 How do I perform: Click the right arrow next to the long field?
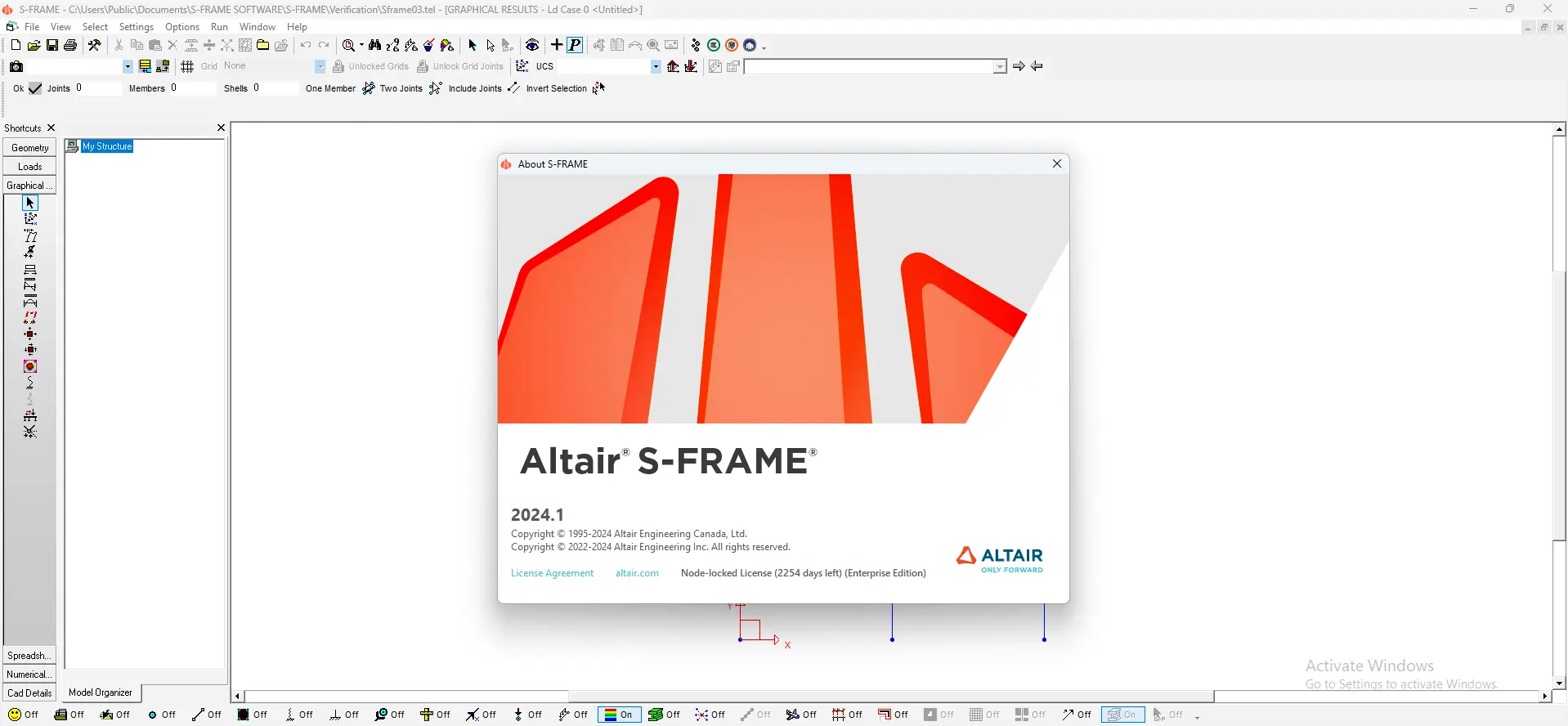1019,66
